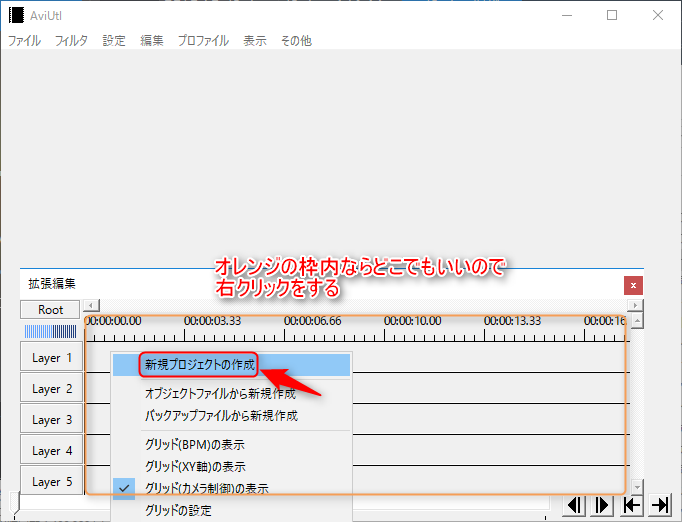Viewport: 682px width, 522px height.
Task: Open the その他 menu
Action: [296, 41]
